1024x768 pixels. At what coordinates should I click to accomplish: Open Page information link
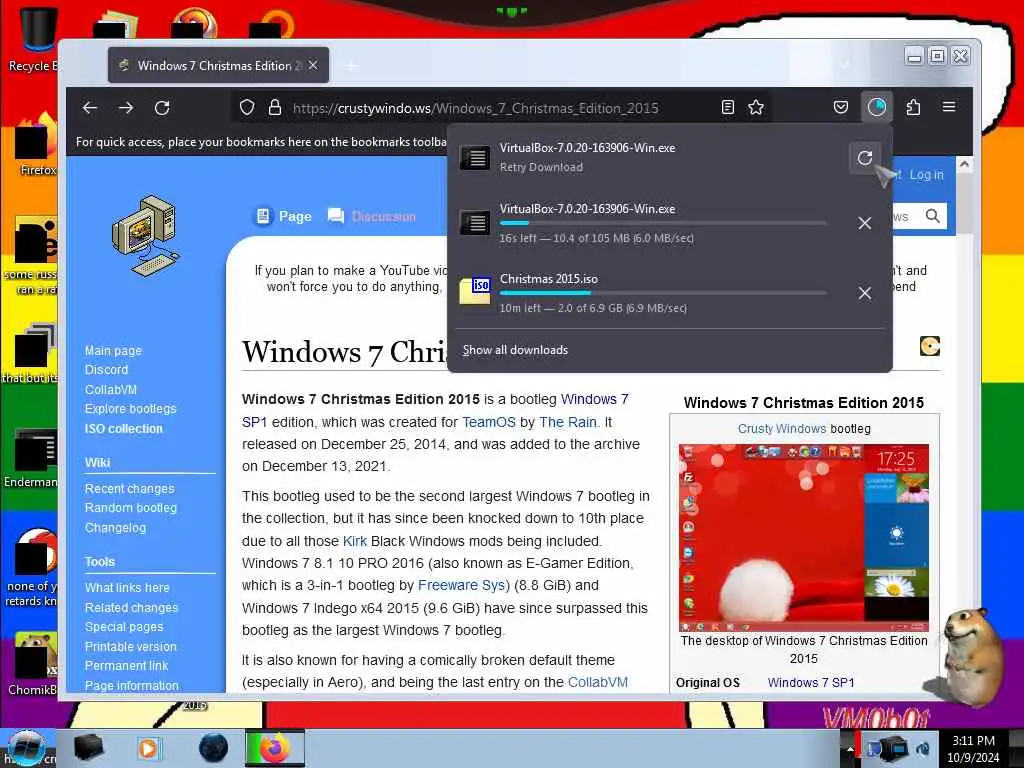click(131, 686)
